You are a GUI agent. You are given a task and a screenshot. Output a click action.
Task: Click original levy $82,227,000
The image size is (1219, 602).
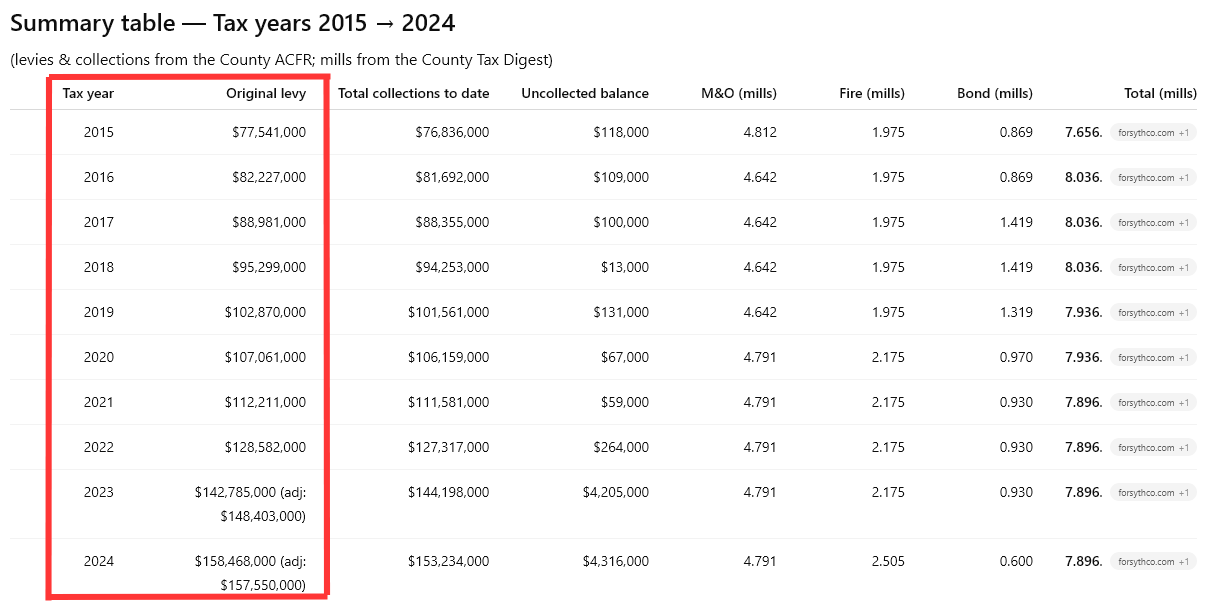269,177
